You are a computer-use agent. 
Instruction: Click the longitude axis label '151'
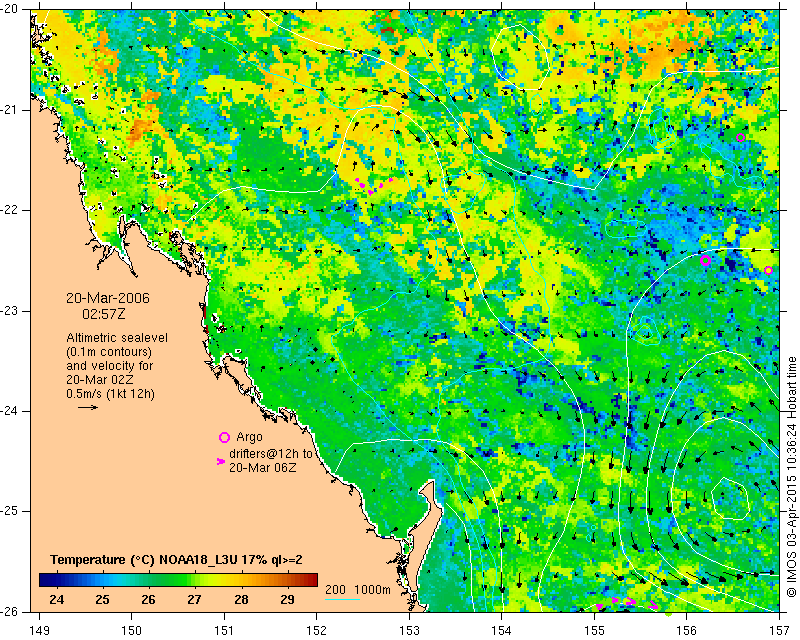pos(224,630)
